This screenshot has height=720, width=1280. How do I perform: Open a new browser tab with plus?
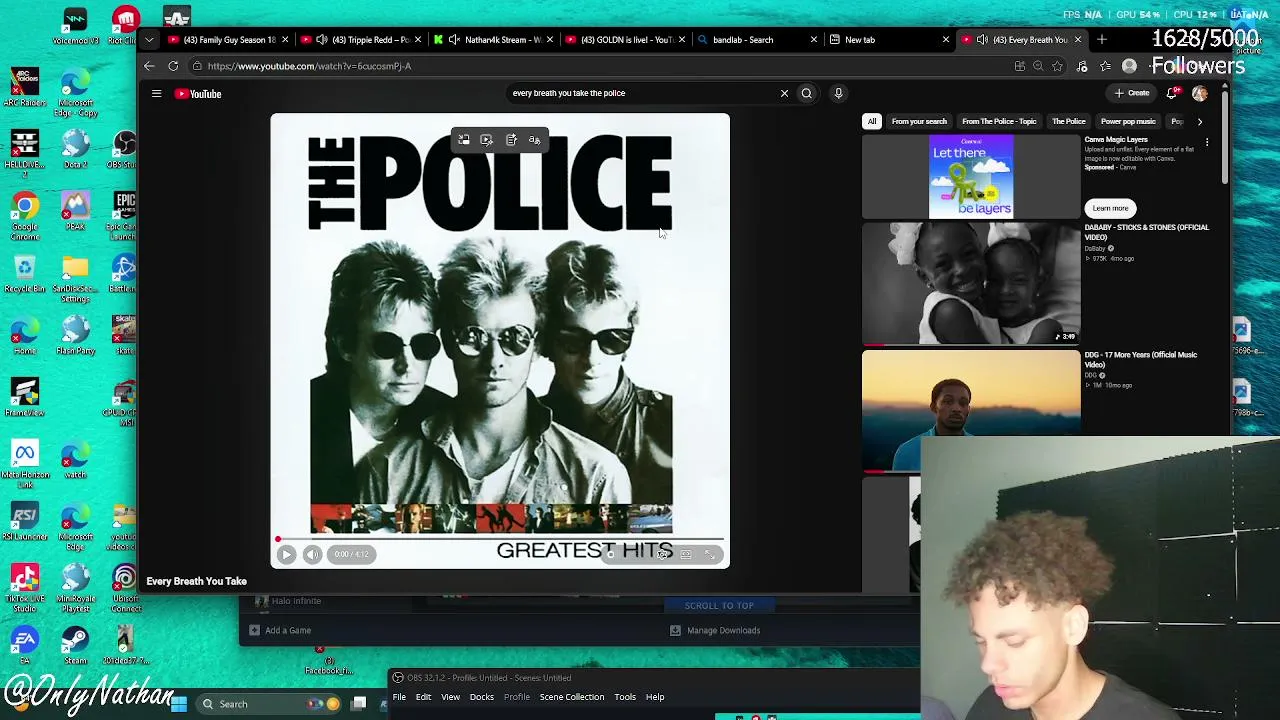pos(1102,40)
